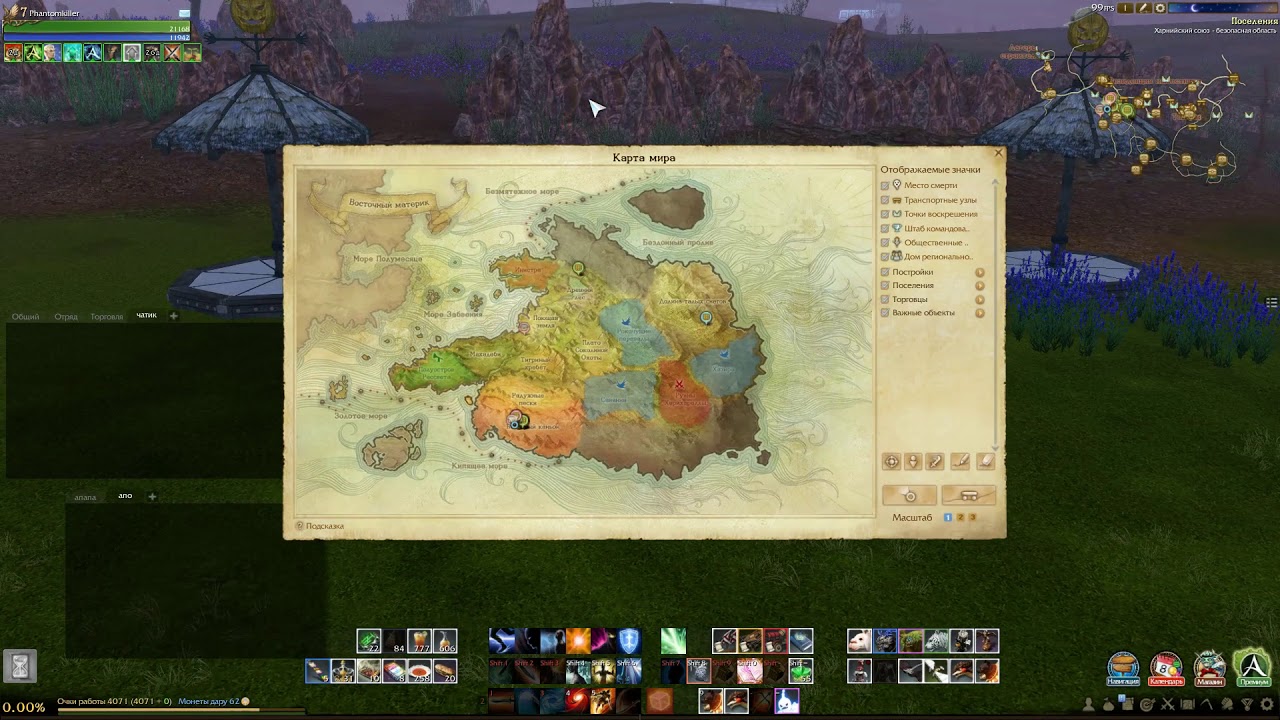This screenshot has width=1280, height=720.
Task: Toggle the Поселения checkbox
Action: (885, 285)
